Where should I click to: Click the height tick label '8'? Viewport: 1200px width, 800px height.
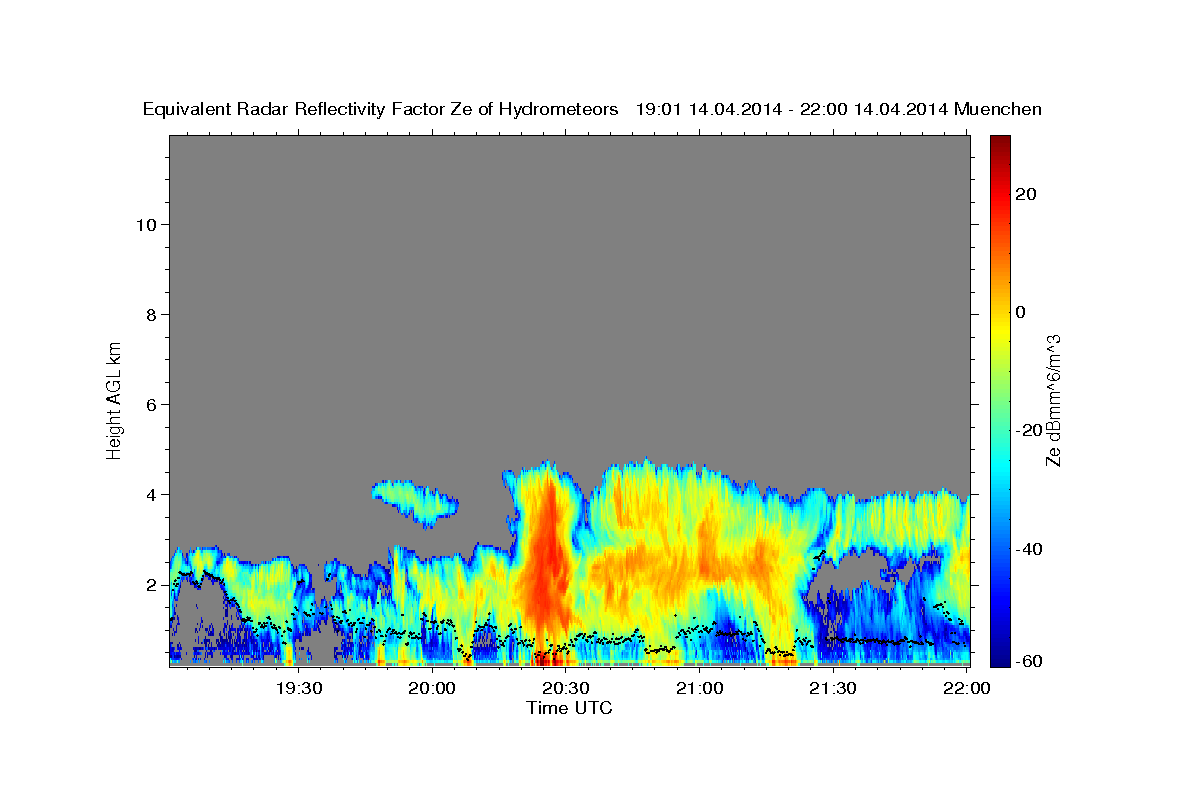click(x=152, y=314)
